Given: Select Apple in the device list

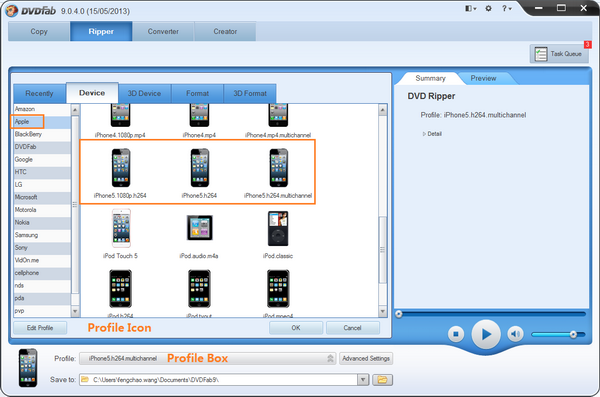Looking at the screenshot, I should (x=42, y=122).
